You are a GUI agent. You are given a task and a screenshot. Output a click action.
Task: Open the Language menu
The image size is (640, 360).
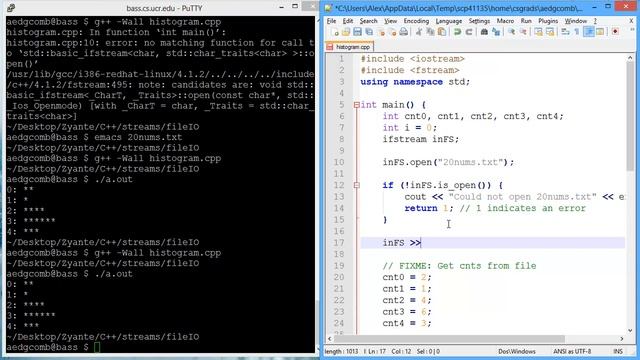click(x=449, y=21)
